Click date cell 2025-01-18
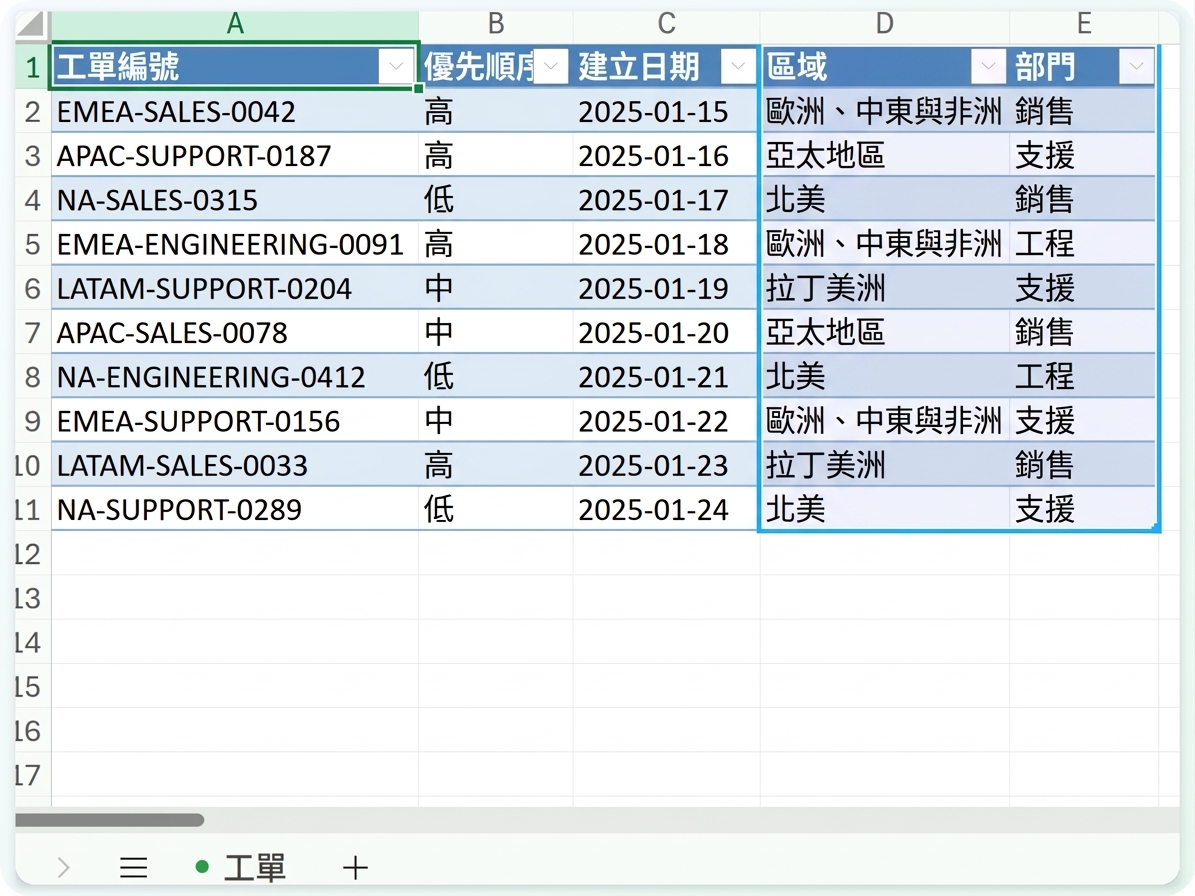Viewport: 1195px width, 896px height. click(666, 244)
